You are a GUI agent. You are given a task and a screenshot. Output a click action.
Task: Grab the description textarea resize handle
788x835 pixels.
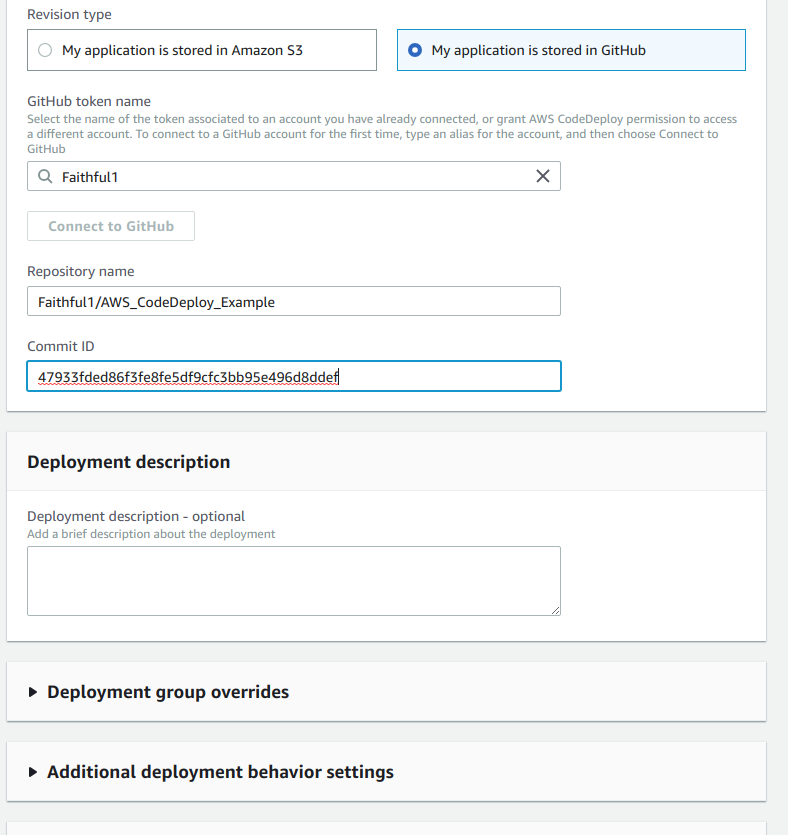555,610
